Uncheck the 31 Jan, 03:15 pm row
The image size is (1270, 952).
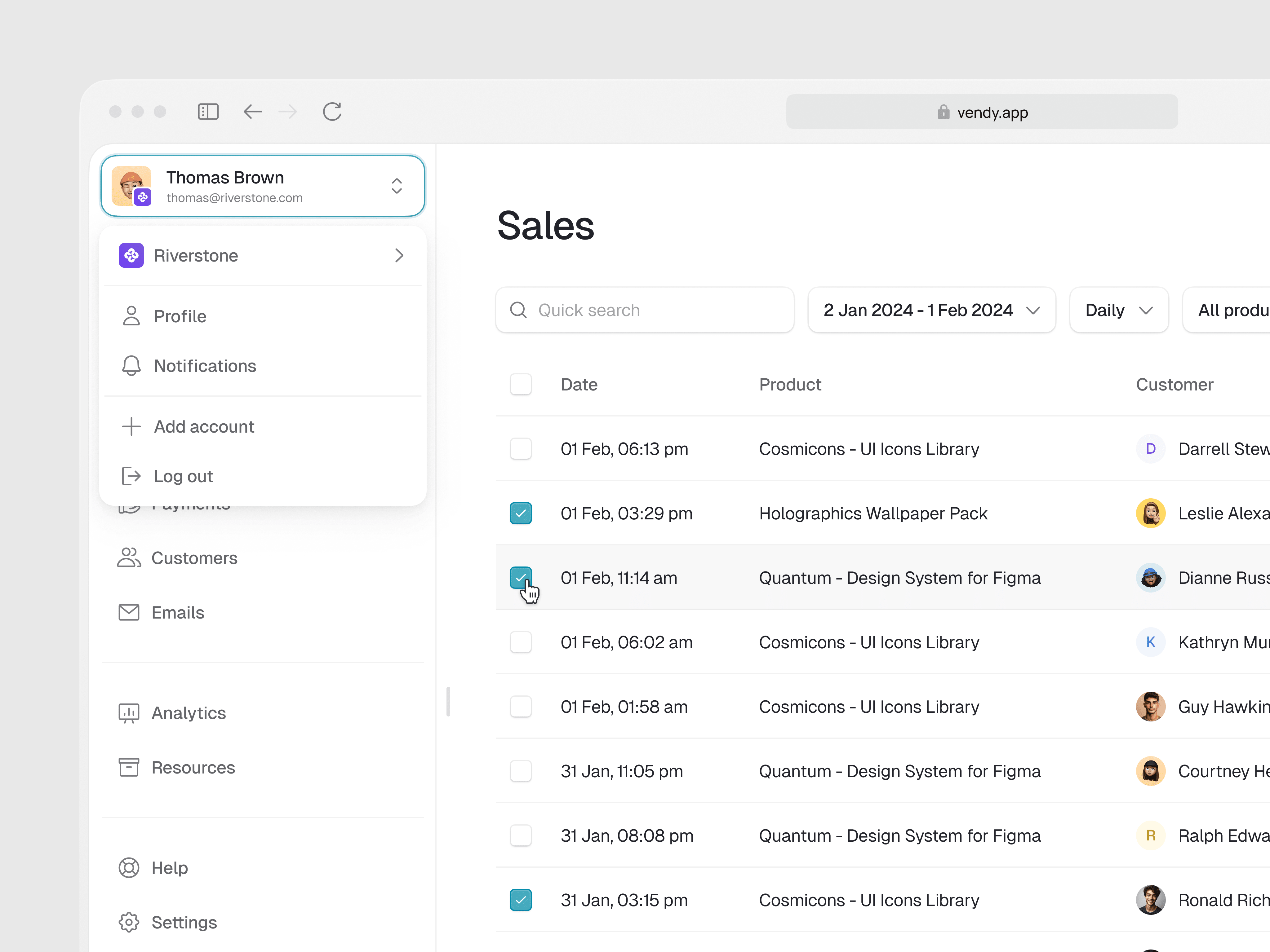[521, 900]
